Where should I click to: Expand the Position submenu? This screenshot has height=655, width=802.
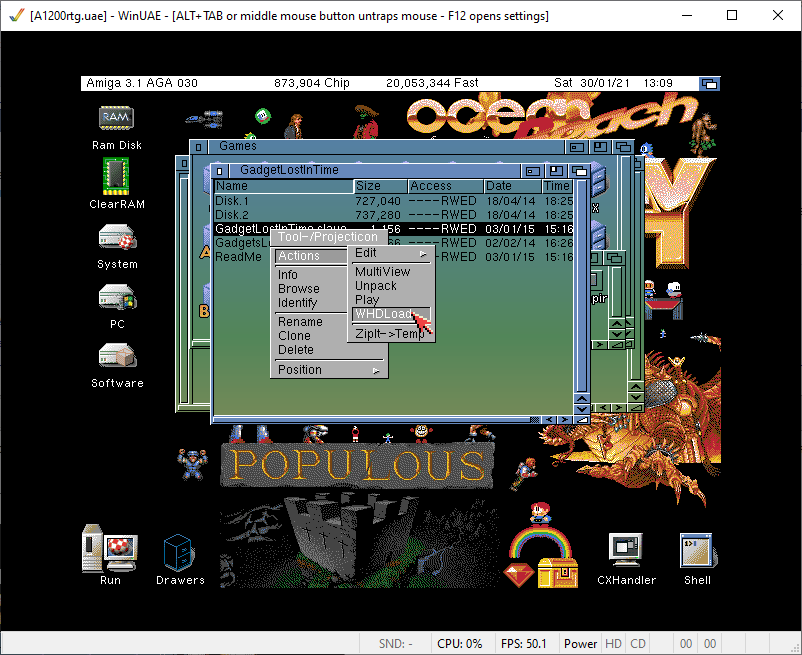pyautogui.click(x=328, y=370)
